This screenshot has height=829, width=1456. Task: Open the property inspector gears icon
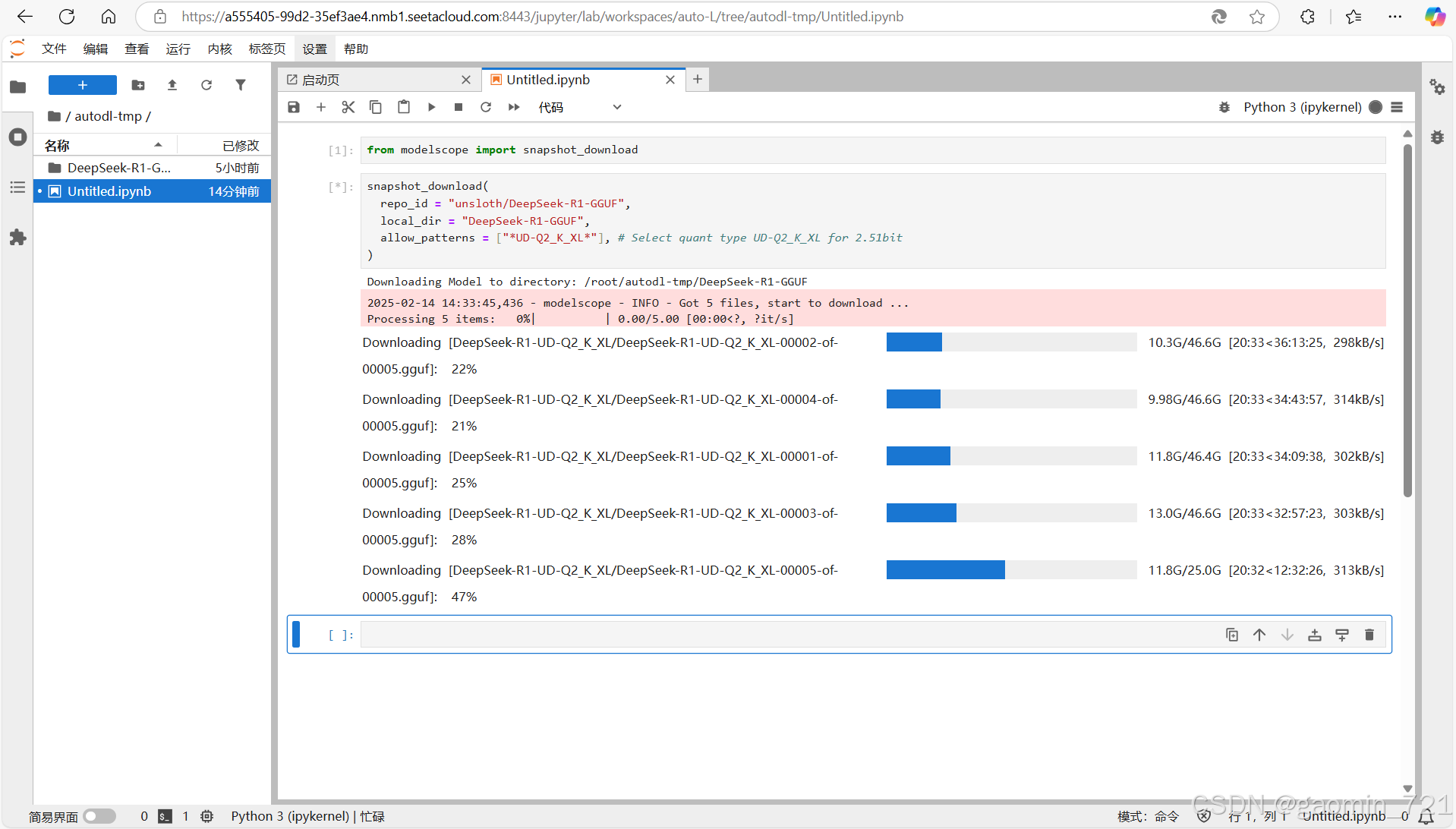coord(1438,87)
